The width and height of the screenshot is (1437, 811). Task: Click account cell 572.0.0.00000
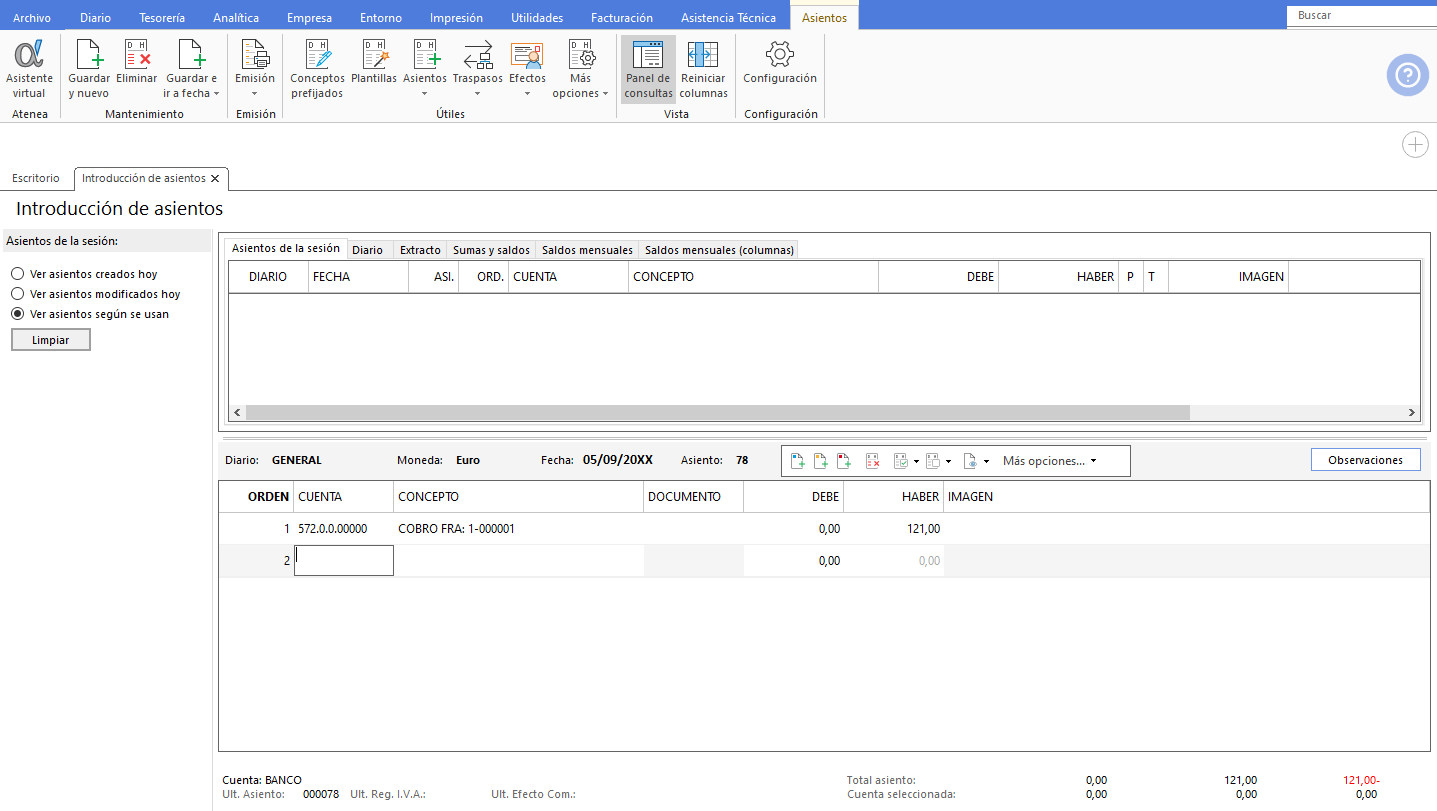coord(333,529)
